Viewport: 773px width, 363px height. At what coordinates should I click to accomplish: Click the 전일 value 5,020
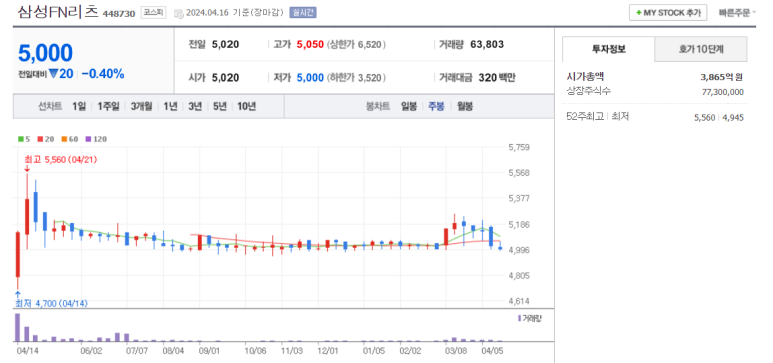(225, 45)
